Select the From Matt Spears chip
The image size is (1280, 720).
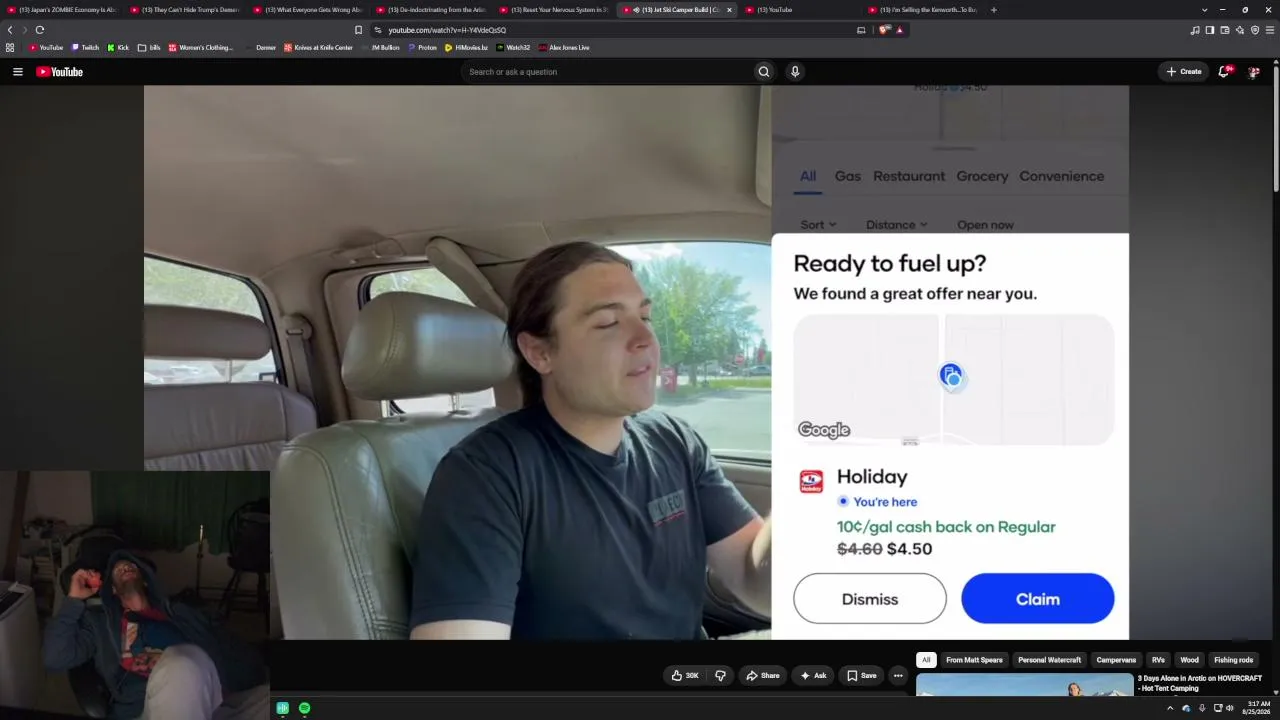[x=974, y=660]
